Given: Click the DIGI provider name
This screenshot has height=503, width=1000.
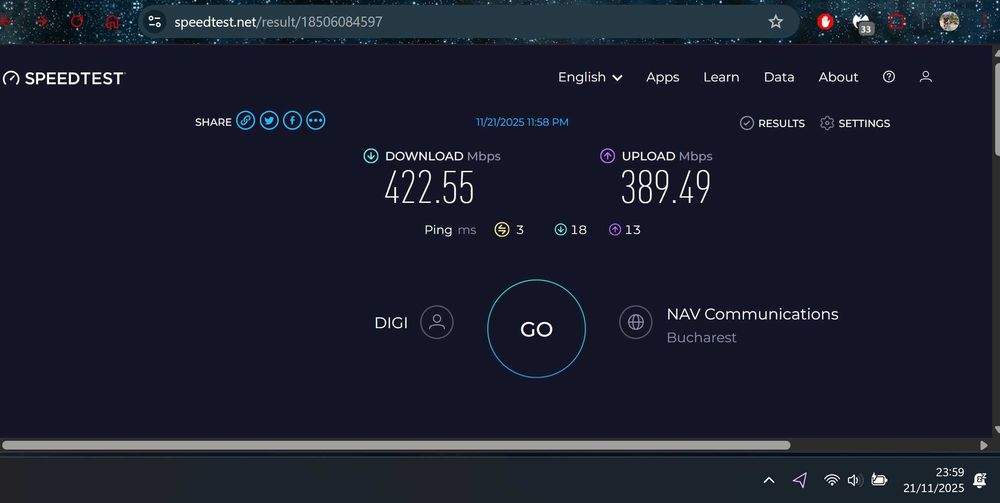Looking at the screenshot, I should [391, 323].
